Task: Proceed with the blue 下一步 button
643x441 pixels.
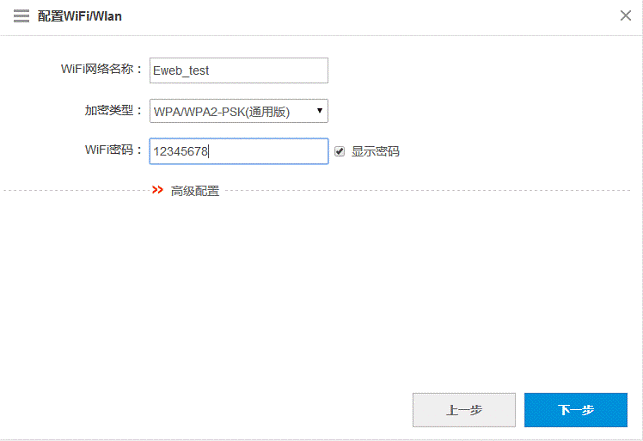Action: coord(575,410)
